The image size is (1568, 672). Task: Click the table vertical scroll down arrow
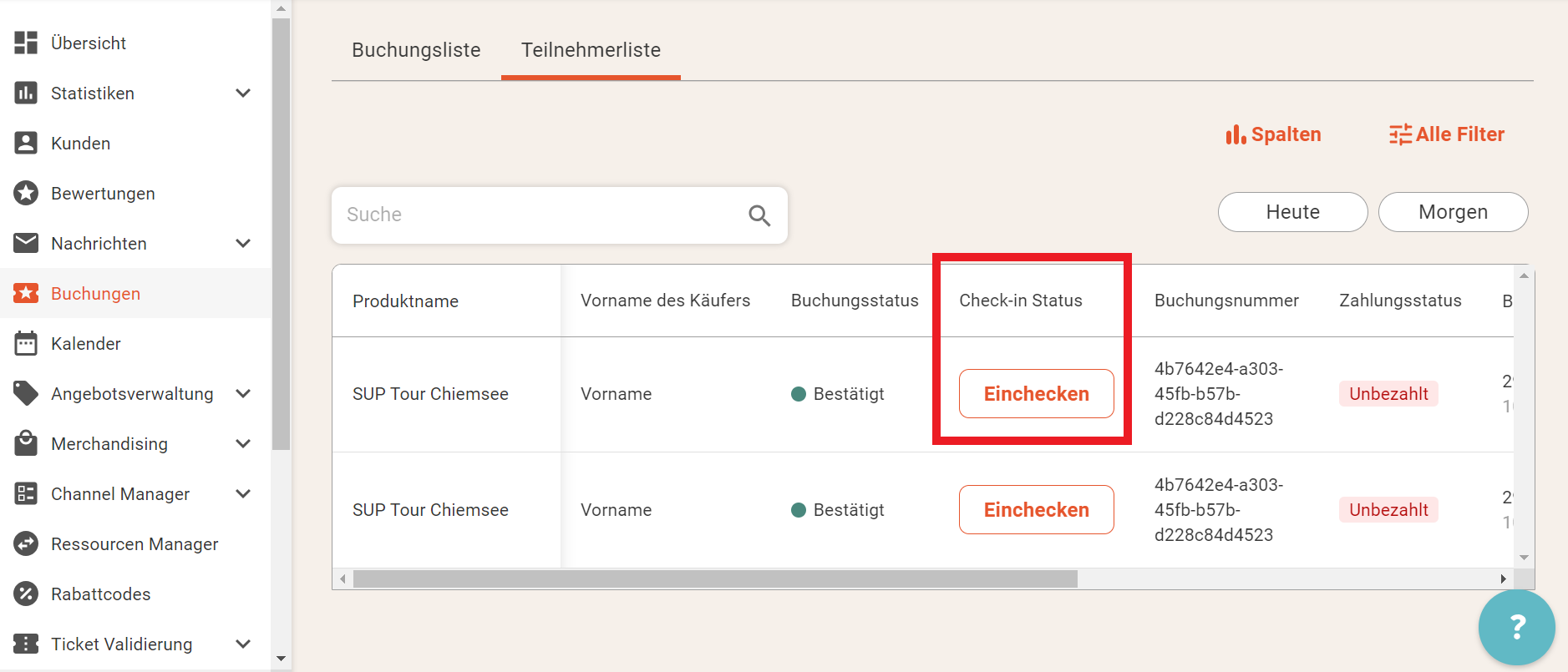(x=1524, y=558)
